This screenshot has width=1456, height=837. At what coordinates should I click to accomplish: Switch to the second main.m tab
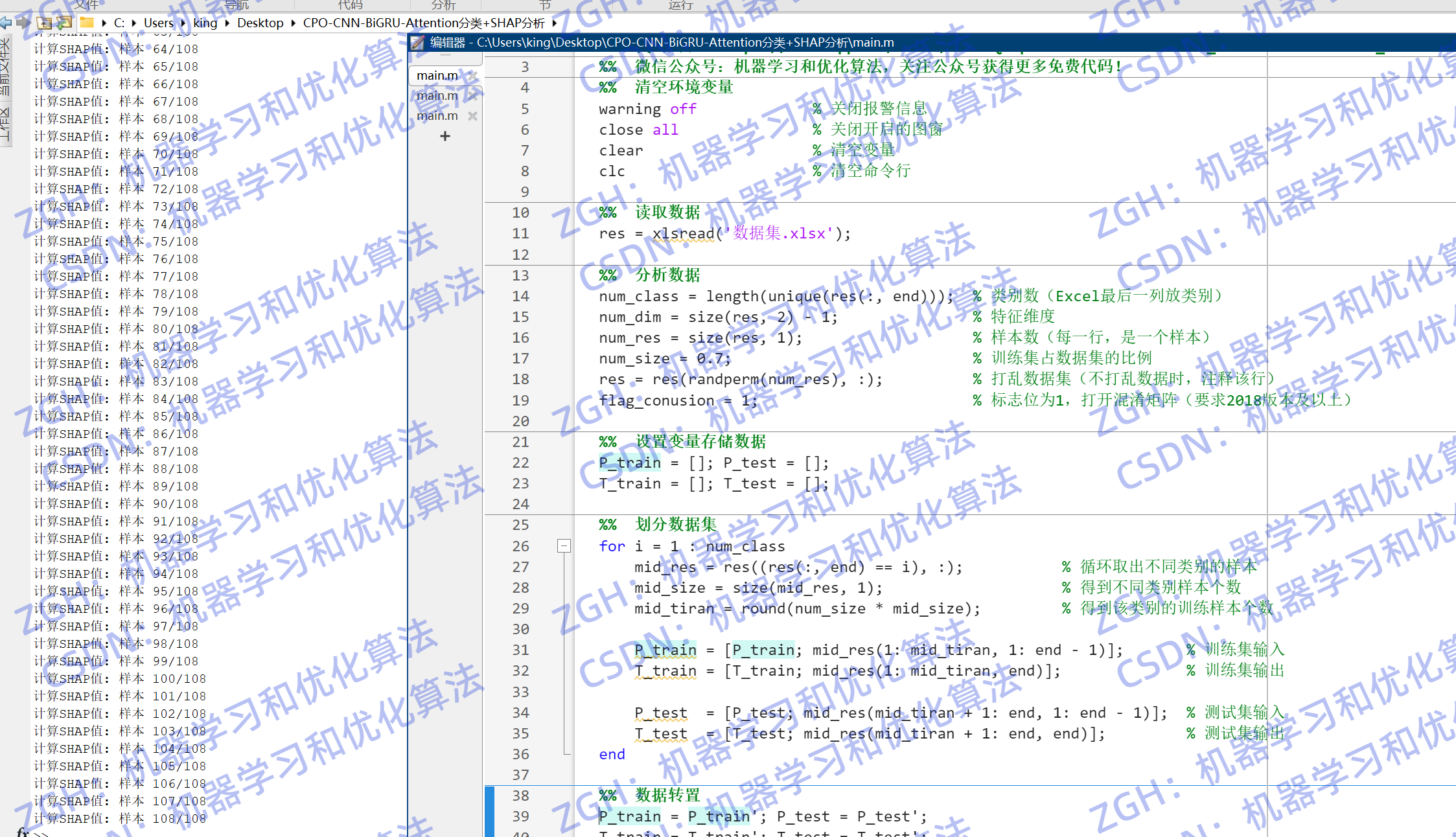pyautogui.click(x=437, y=96)
